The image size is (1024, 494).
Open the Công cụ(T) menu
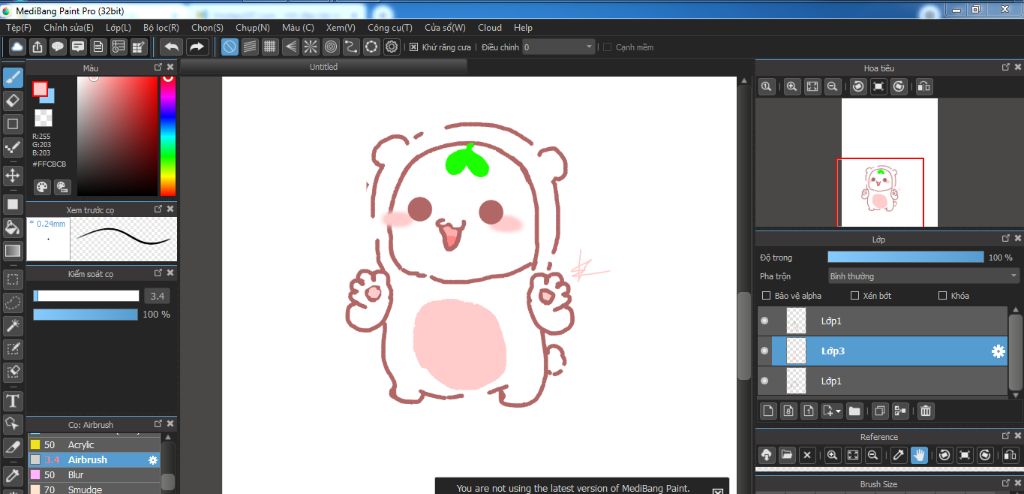tap(390, 27)
